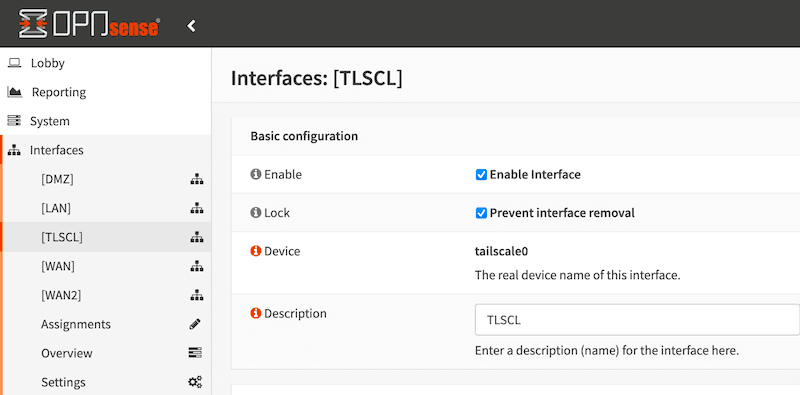
Task: Click the network icon beside [LAN]
Action: pos(196,208)
